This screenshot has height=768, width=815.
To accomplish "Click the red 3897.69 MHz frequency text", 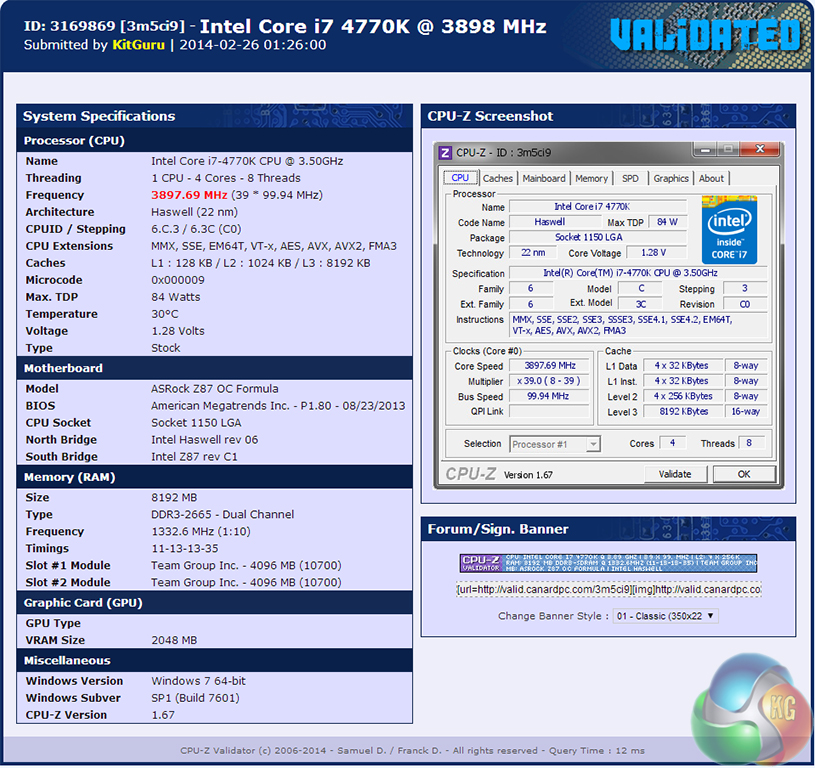I will coord(189,195).
